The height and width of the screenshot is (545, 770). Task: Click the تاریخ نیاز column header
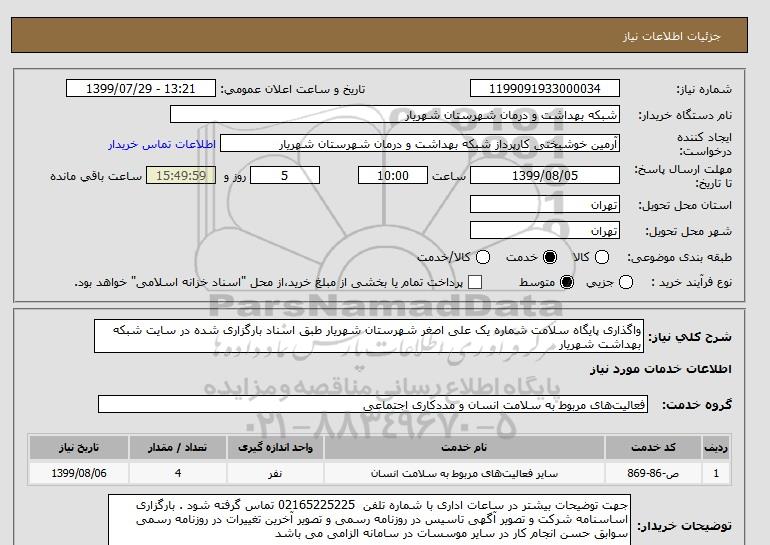coord(79,447)
